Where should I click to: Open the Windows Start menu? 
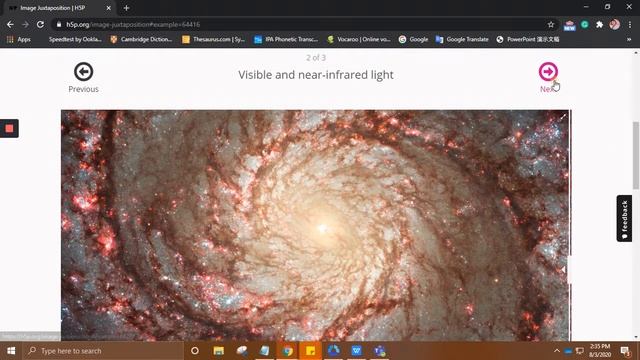(x=11, y=351)
